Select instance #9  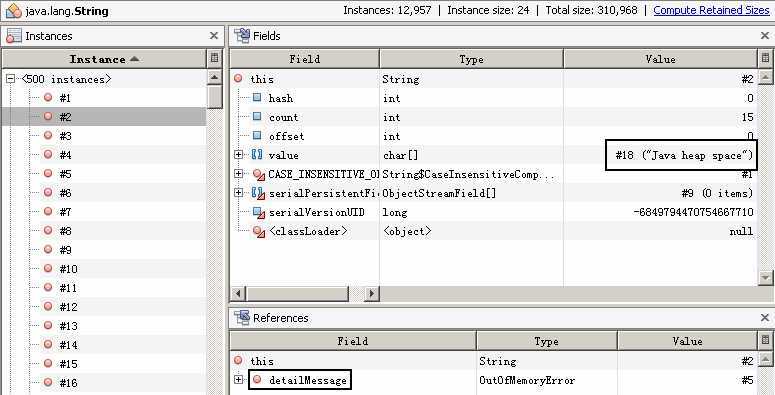(x=65, y=249)
